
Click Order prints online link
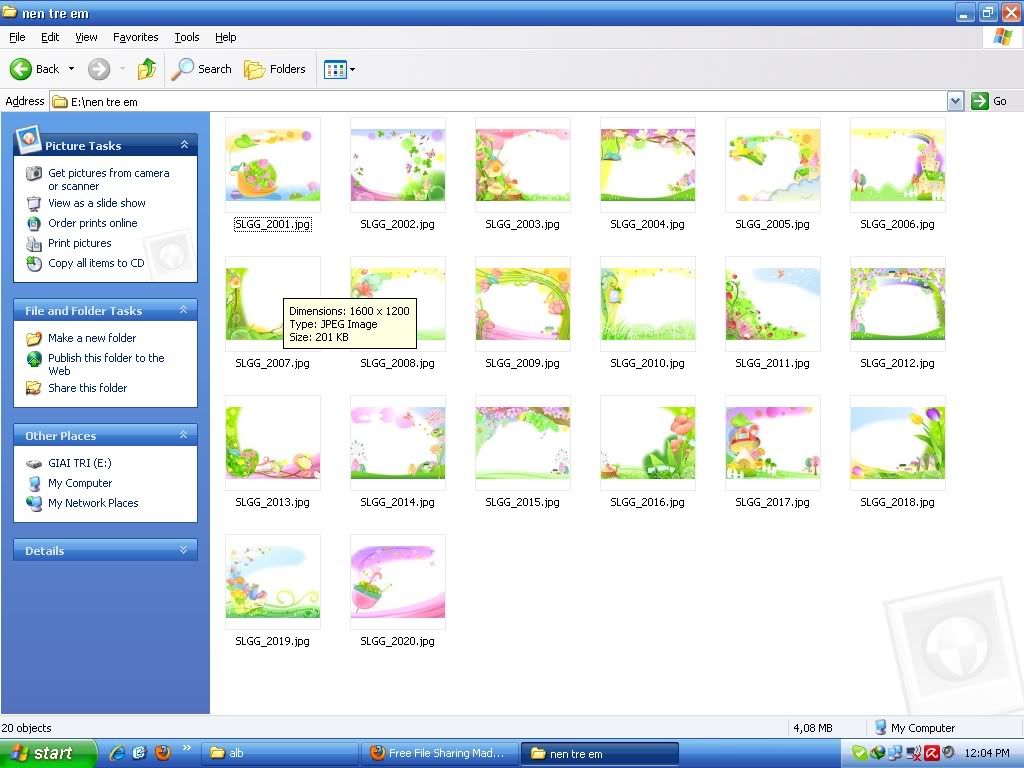93,223
